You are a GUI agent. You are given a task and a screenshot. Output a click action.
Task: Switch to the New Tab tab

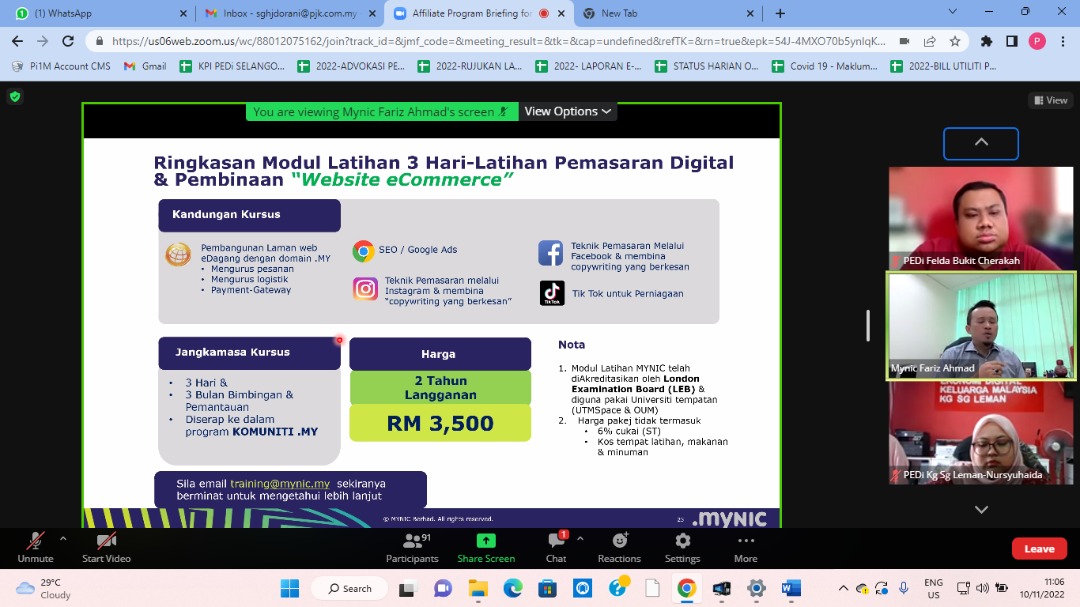[667, 13]
